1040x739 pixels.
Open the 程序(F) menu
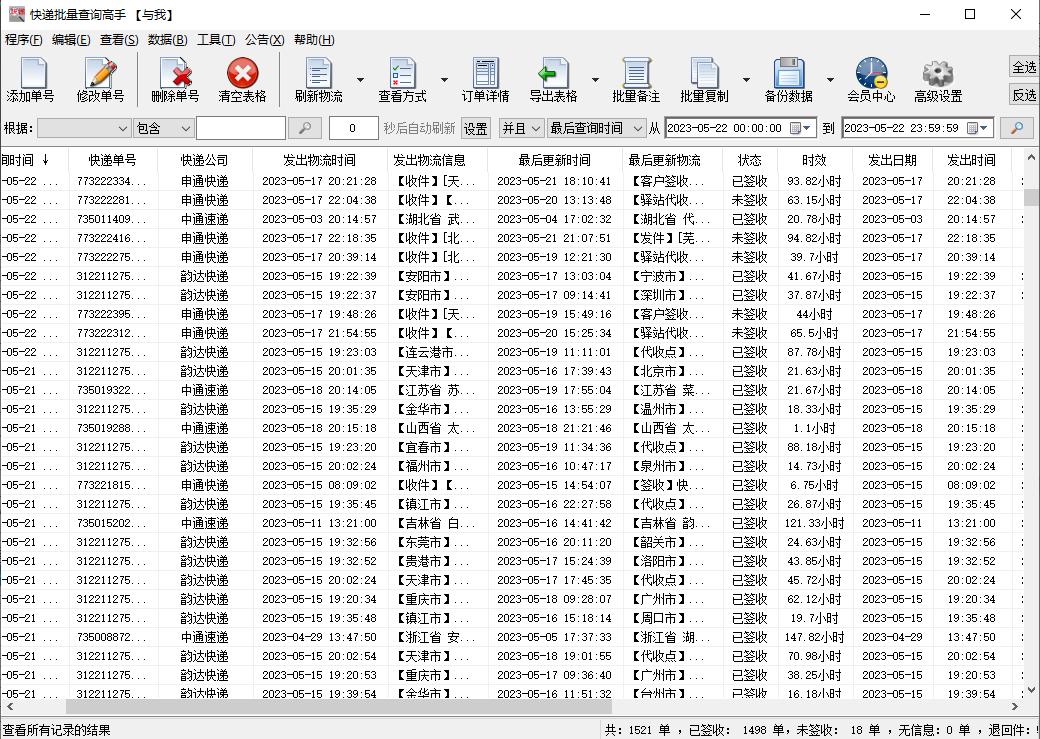[x=23, y=40]
